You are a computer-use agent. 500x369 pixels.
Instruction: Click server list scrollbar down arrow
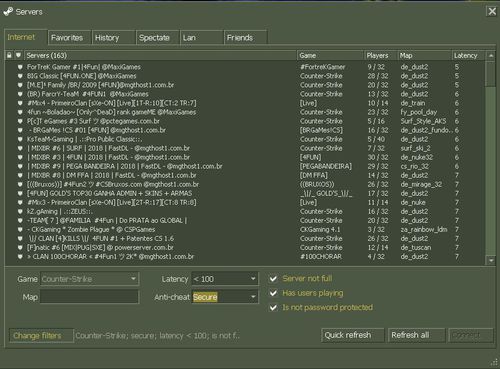click(491, 260)
